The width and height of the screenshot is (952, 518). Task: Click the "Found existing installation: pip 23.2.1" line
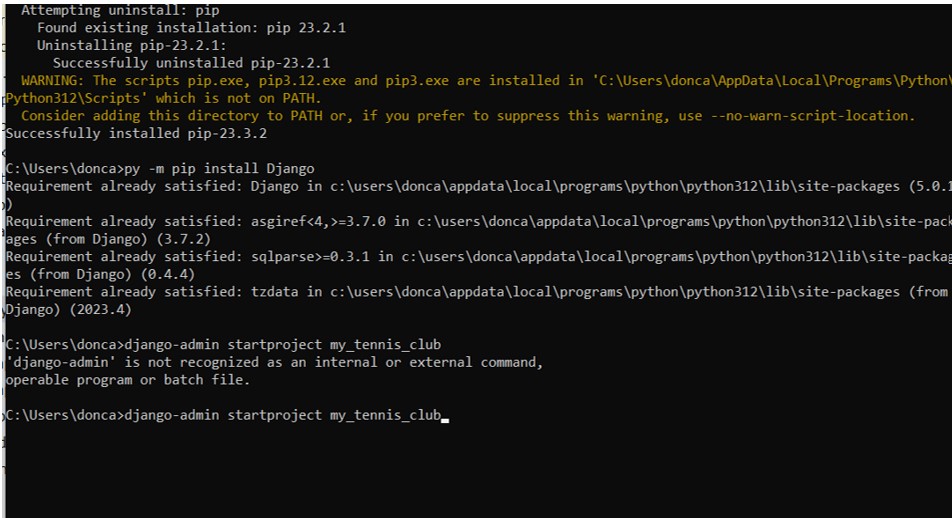click(191, 28)
